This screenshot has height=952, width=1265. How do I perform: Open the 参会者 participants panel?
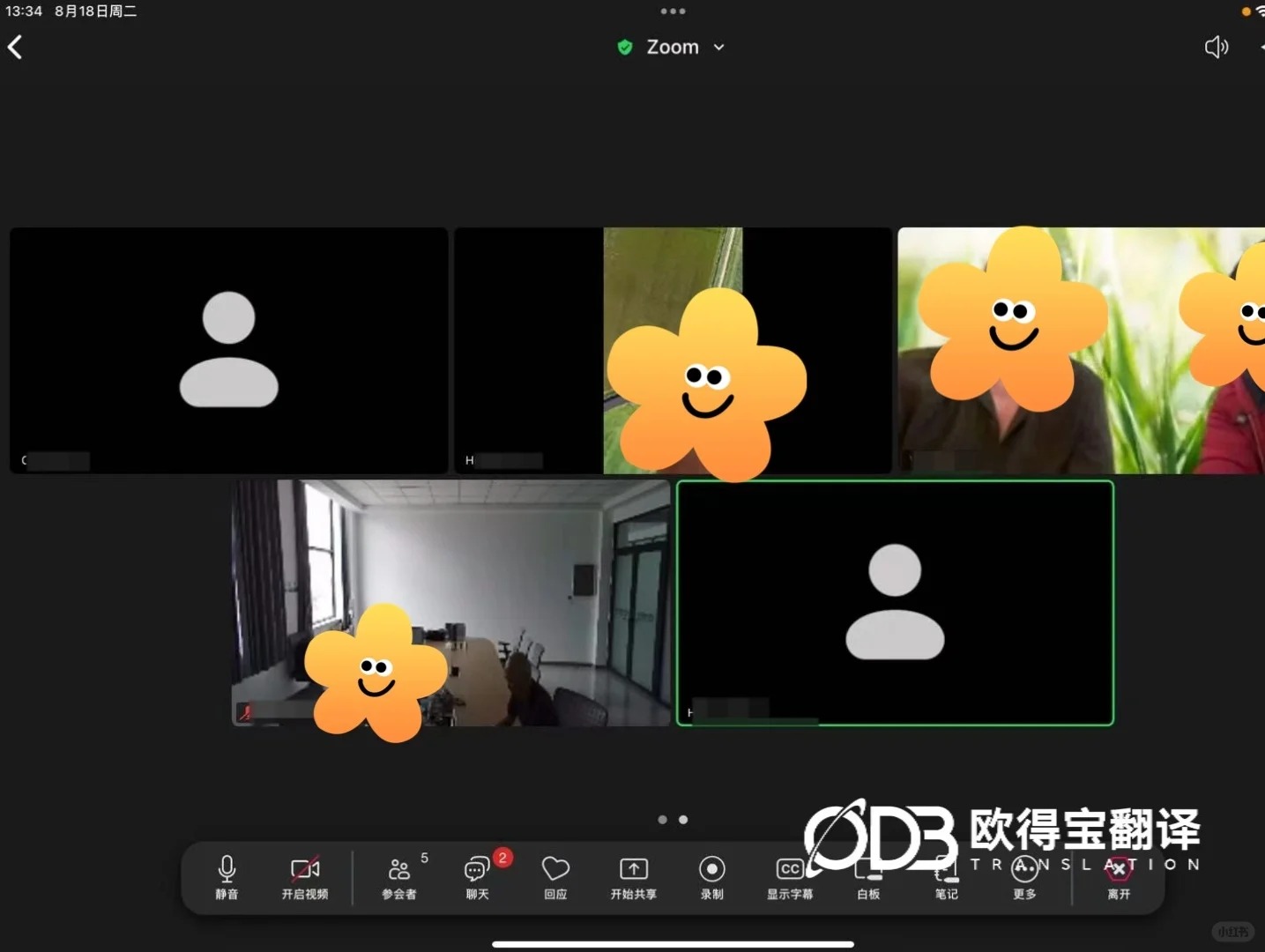pyautogui.click(x=399, y=878)
